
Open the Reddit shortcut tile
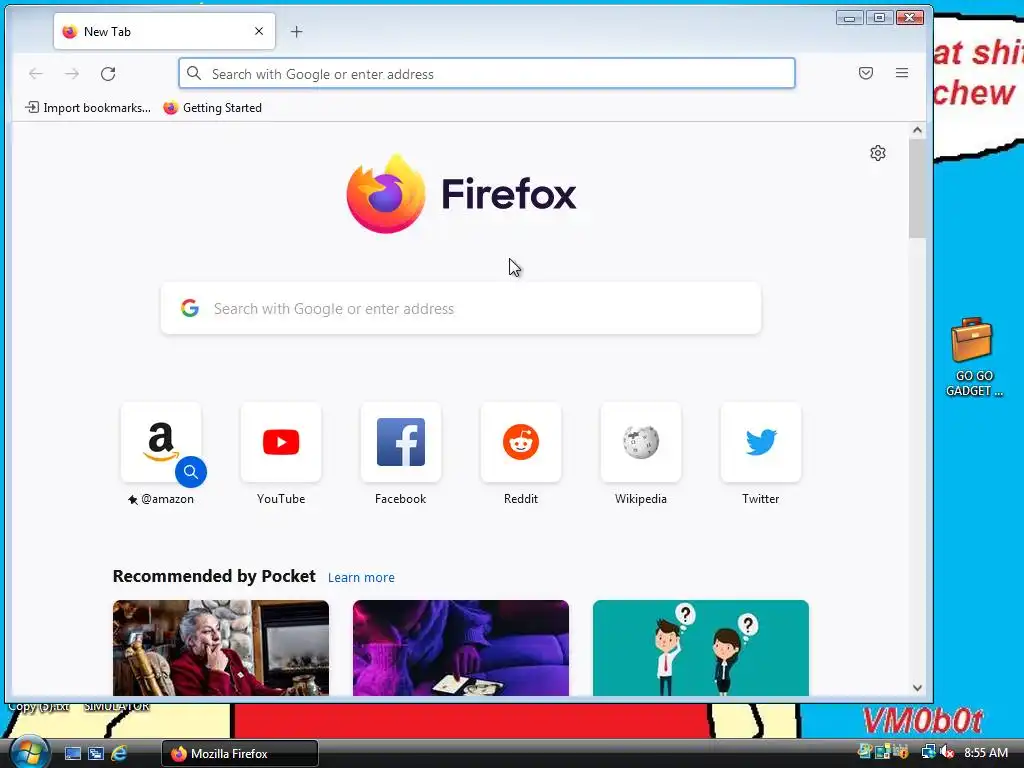521,443
